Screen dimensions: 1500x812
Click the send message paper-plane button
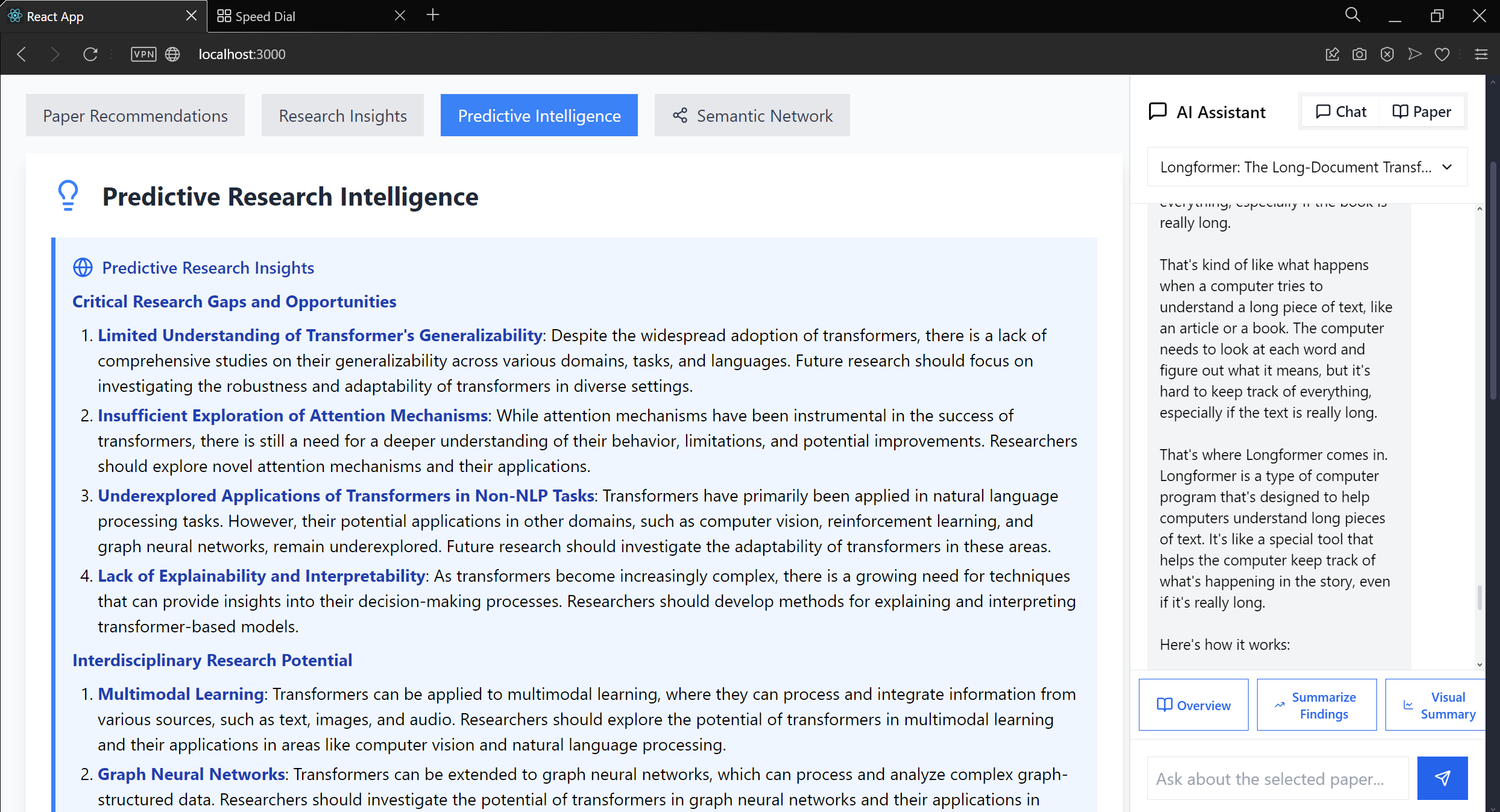tap(1442, 778)
